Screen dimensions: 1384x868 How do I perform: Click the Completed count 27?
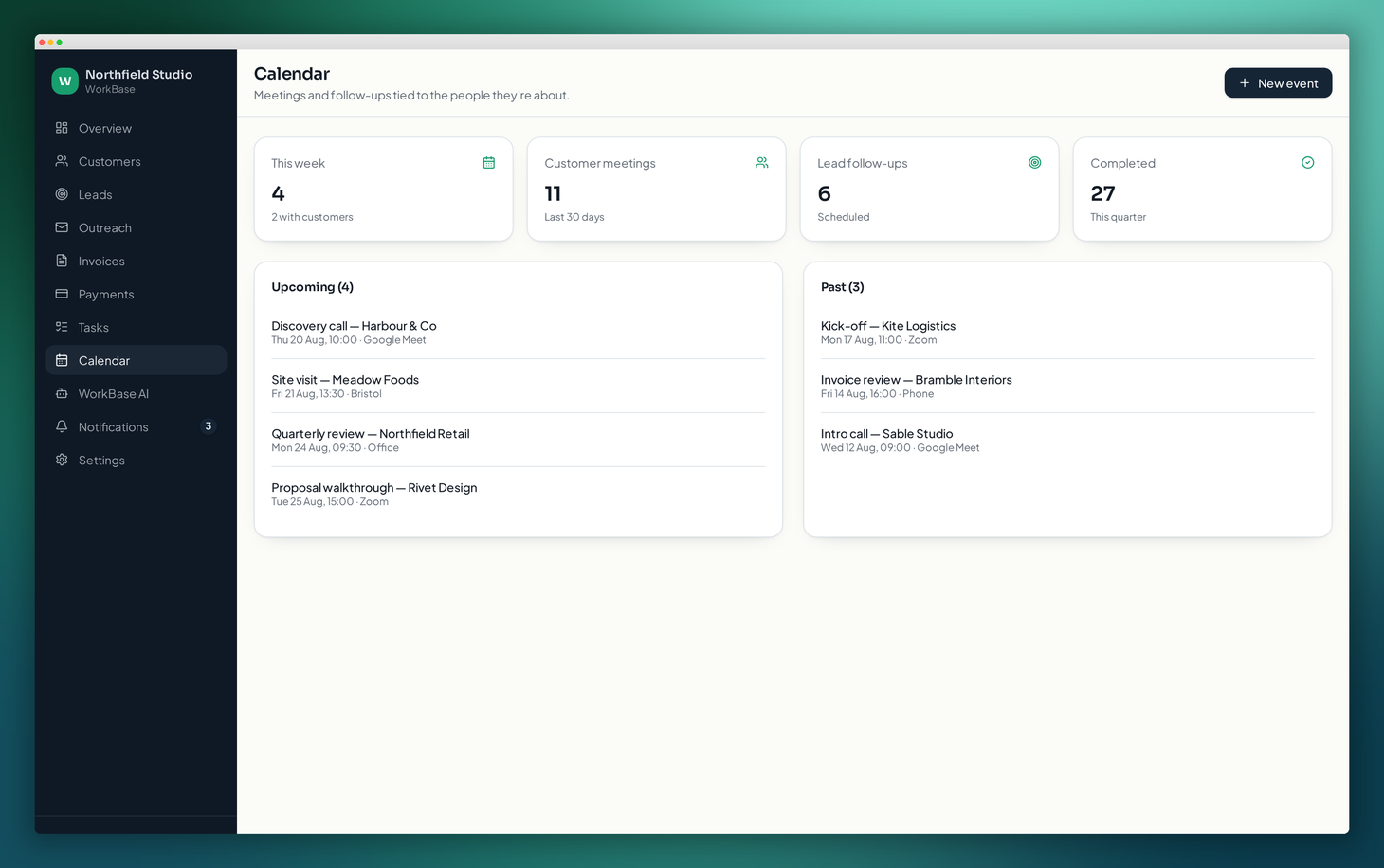[x=1102, y=193]
